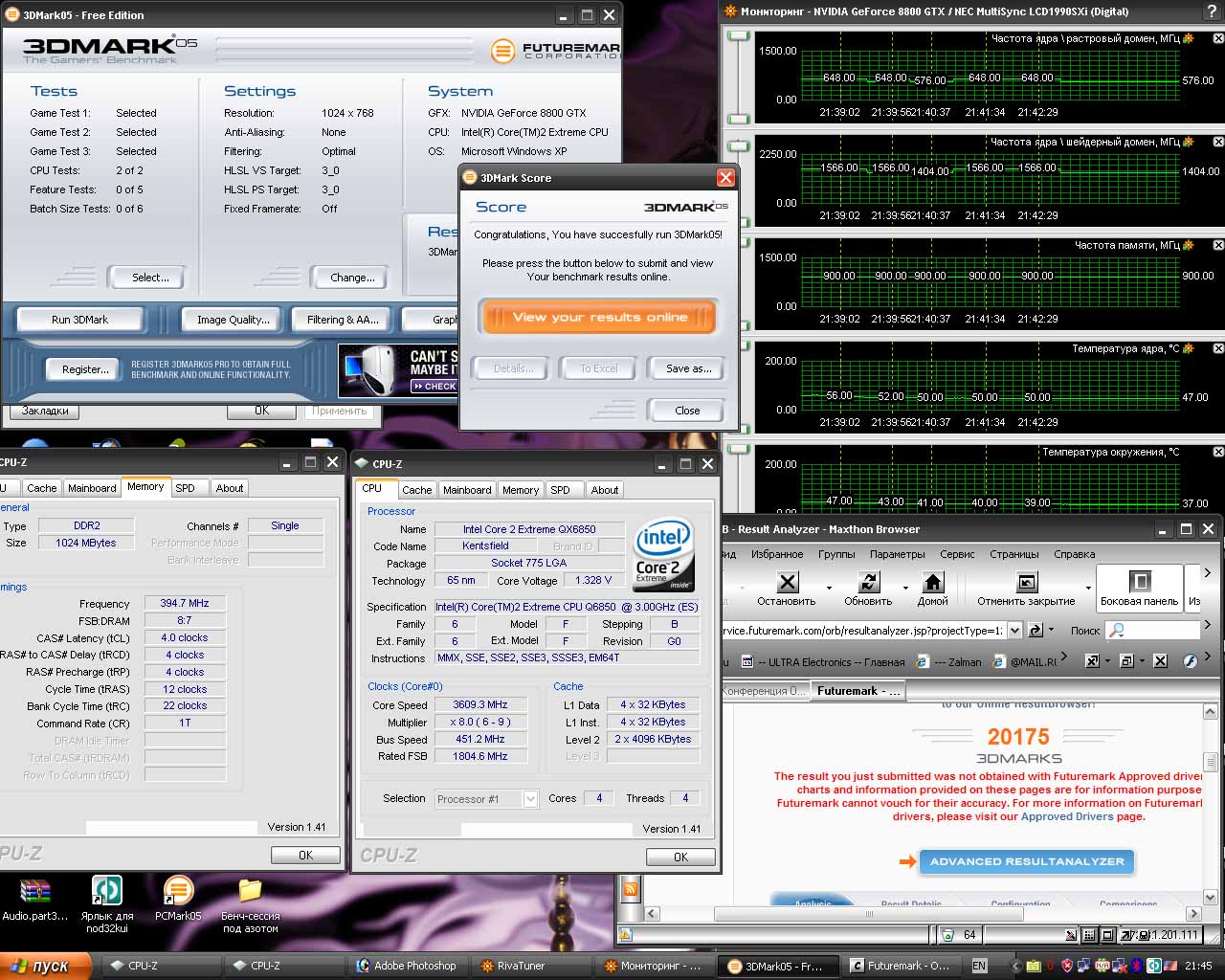
Task: Click the RSS feed icon in Maxthon sidebar
Action: pos(631,890)
